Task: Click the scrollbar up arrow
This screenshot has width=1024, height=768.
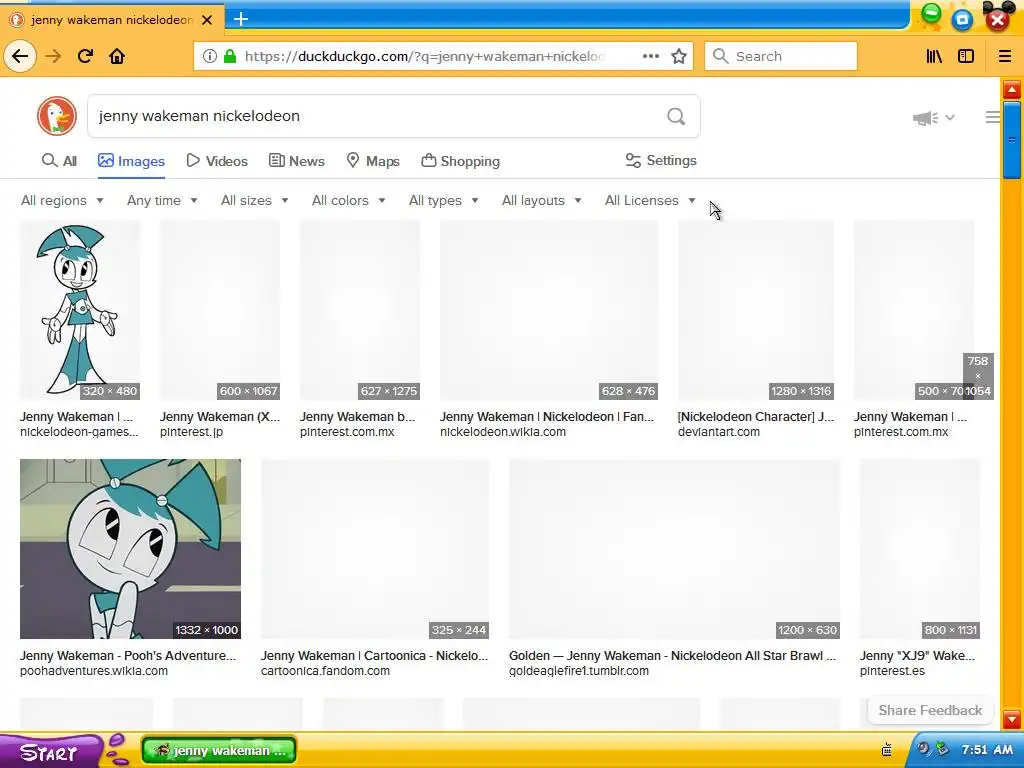Action: tap(1012, 89)
